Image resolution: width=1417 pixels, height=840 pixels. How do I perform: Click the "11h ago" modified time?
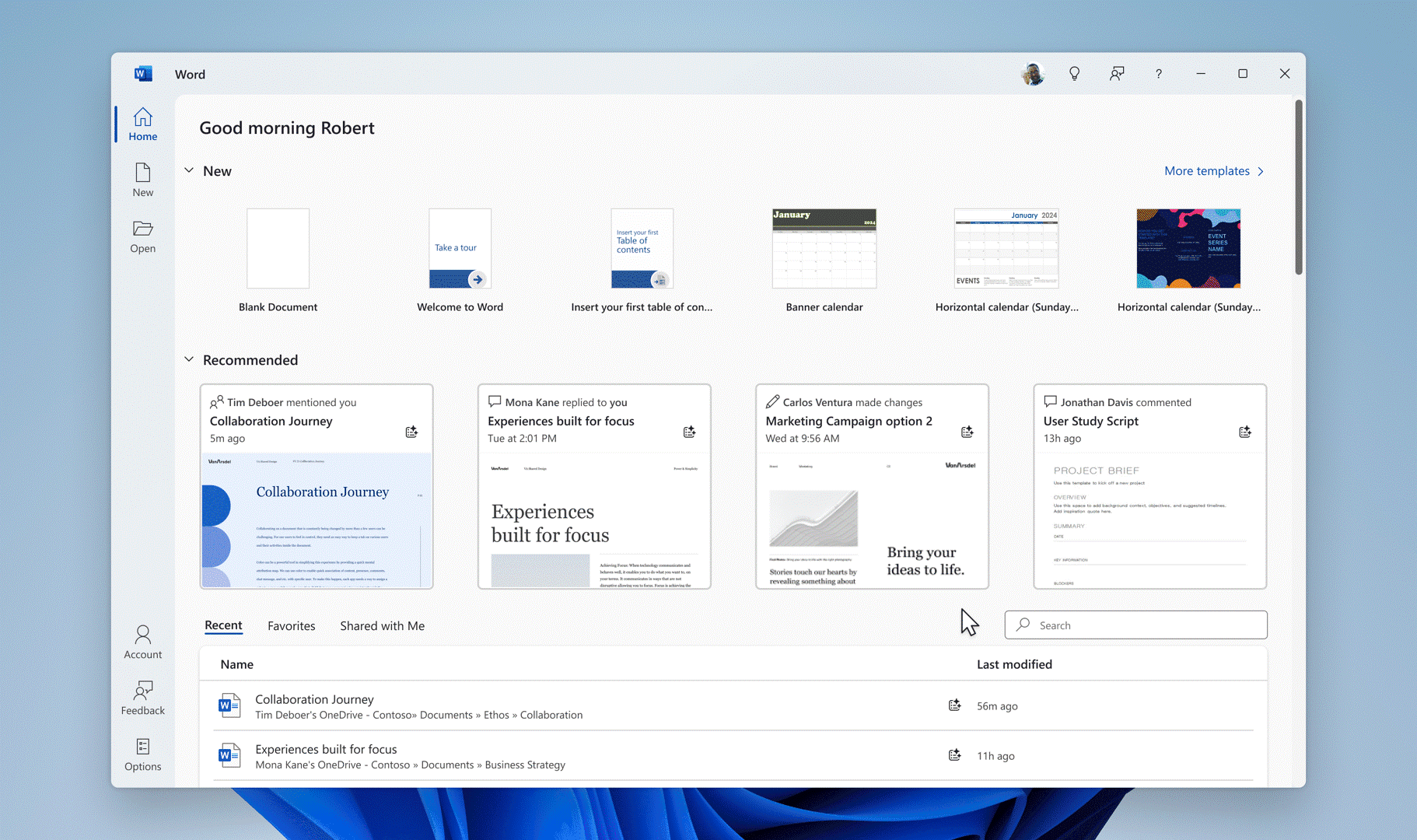pos(995,756)
